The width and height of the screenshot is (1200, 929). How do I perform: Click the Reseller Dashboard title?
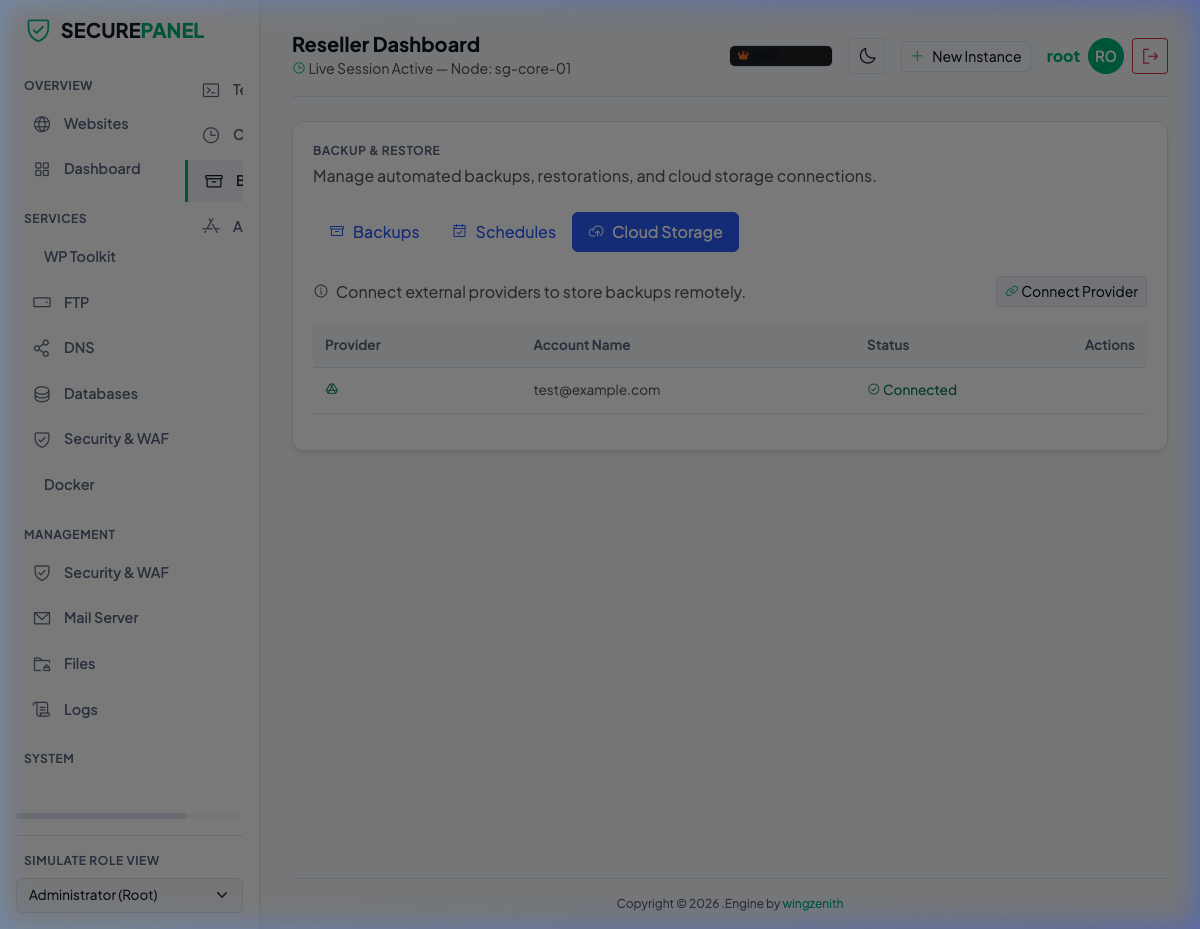[386, 44]
